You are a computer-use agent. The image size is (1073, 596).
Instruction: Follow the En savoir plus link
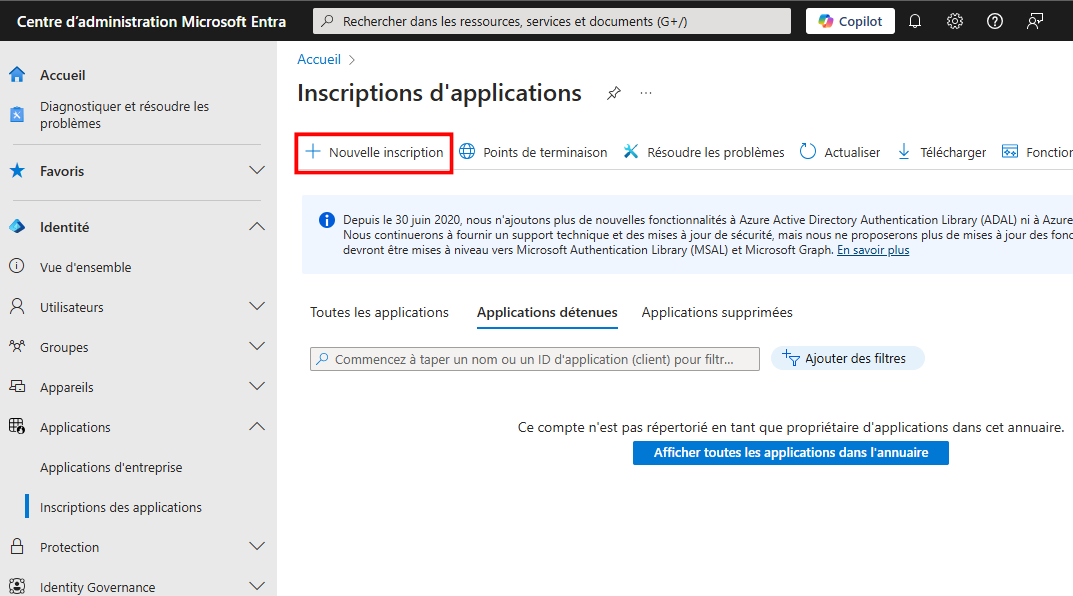click(873, 250)
